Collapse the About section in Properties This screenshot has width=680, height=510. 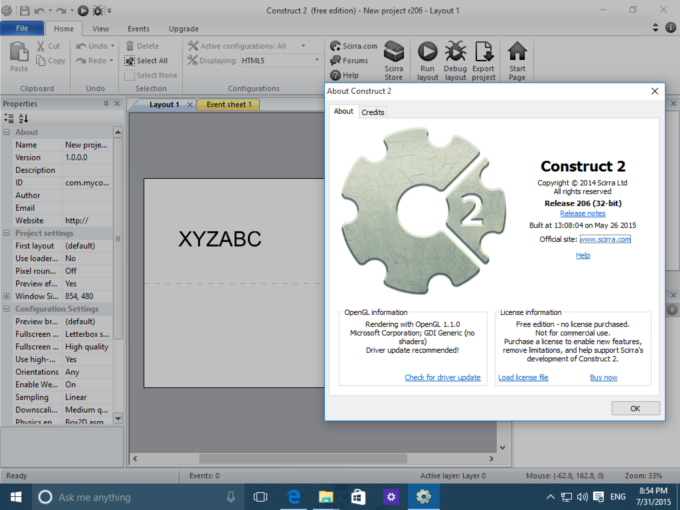7,132
